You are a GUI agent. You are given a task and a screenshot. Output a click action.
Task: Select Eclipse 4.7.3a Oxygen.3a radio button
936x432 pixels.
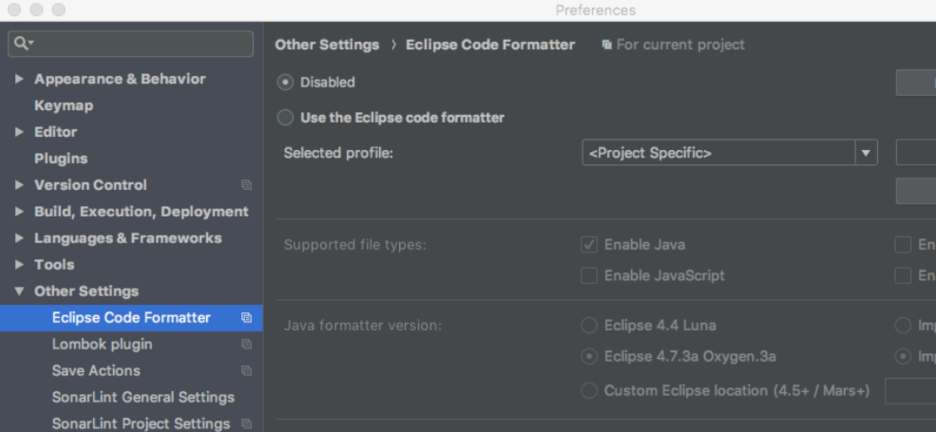point(589,357)
